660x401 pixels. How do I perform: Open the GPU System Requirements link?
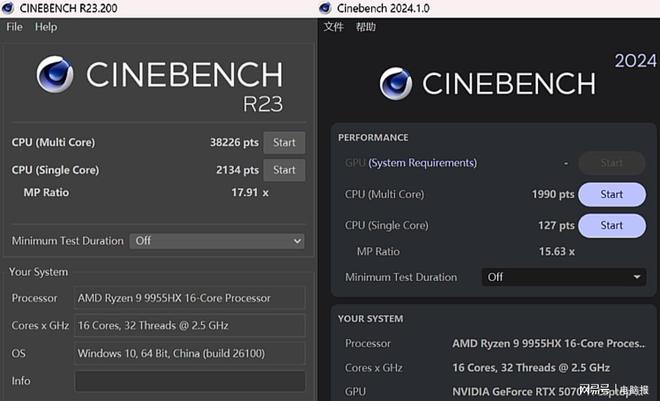point(422,163)
